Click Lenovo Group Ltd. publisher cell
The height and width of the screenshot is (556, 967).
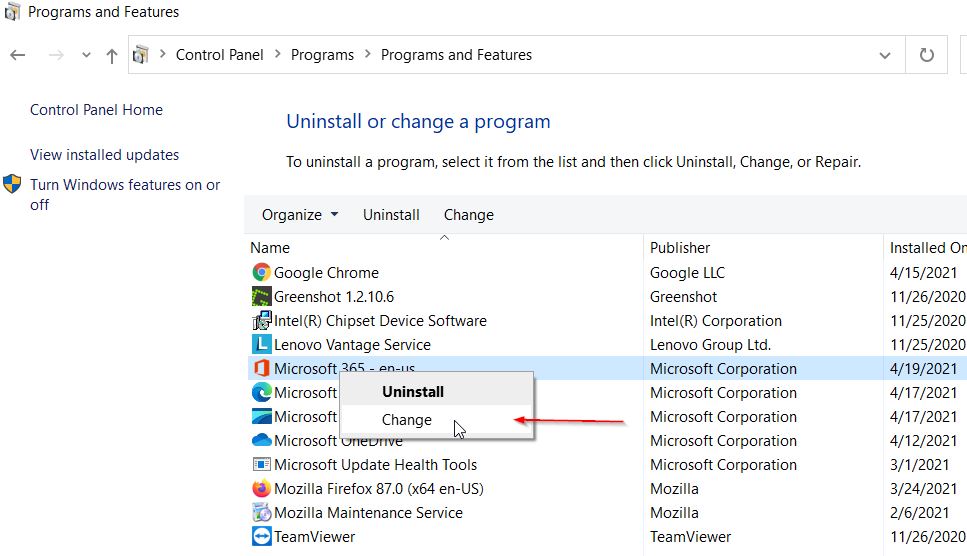710,345
